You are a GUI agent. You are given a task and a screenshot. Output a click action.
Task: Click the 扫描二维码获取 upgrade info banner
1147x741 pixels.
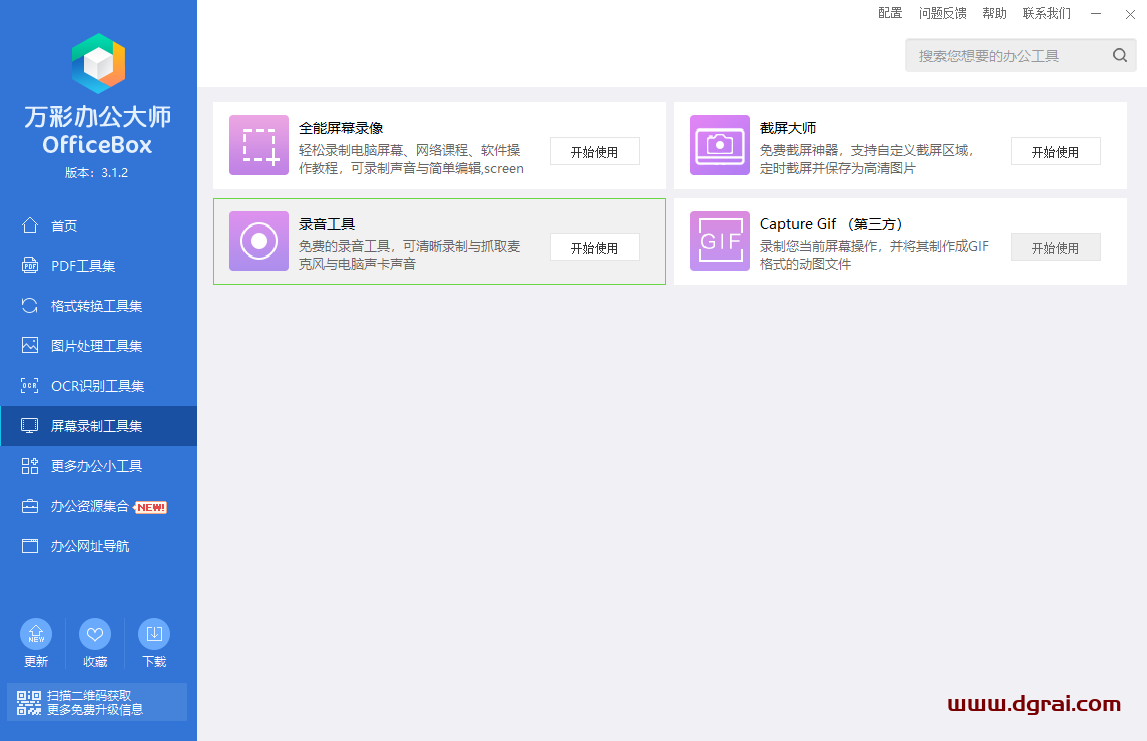(97, 702)
